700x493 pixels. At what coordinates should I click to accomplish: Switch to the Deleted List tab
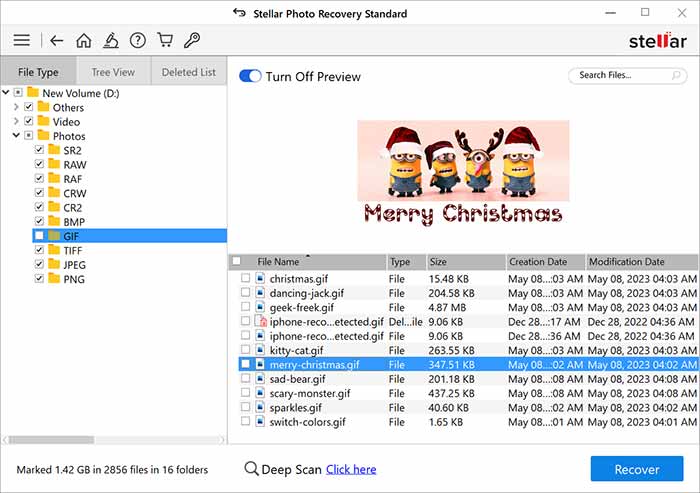[x=189, y=71]
